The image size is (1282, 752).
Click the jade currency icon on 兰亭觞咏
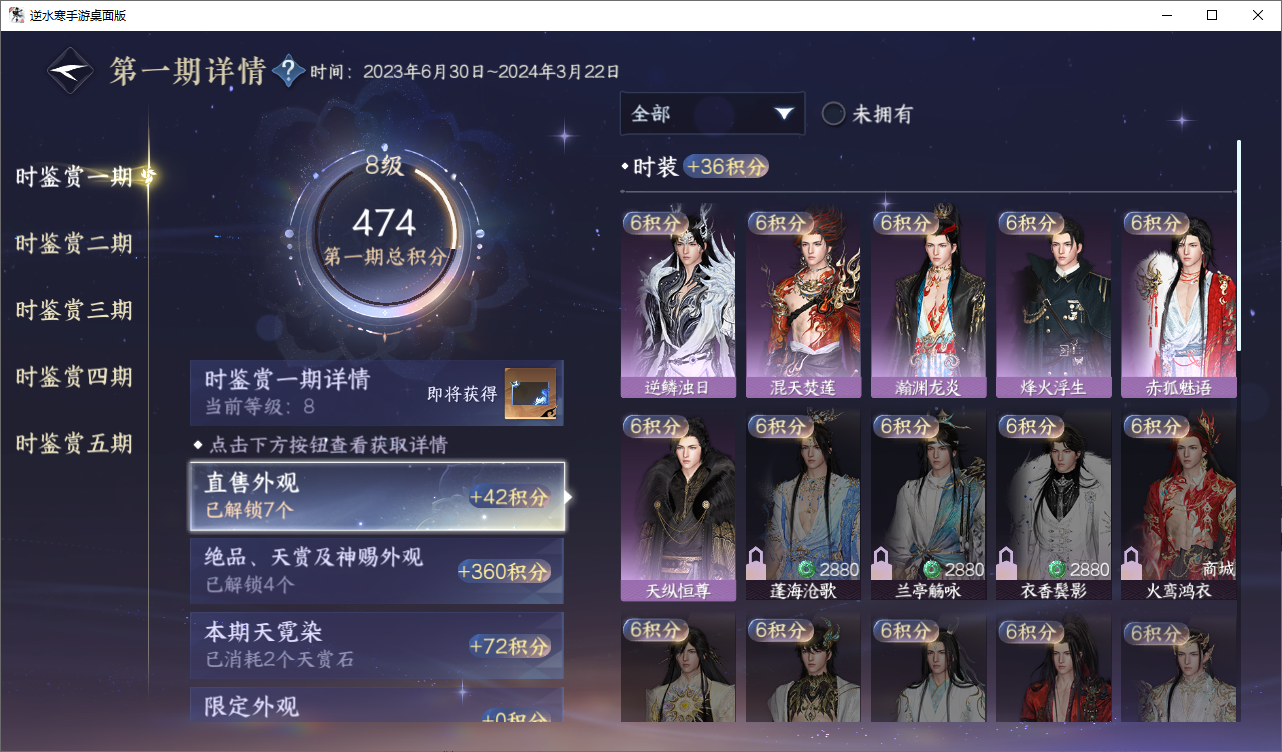932,569
